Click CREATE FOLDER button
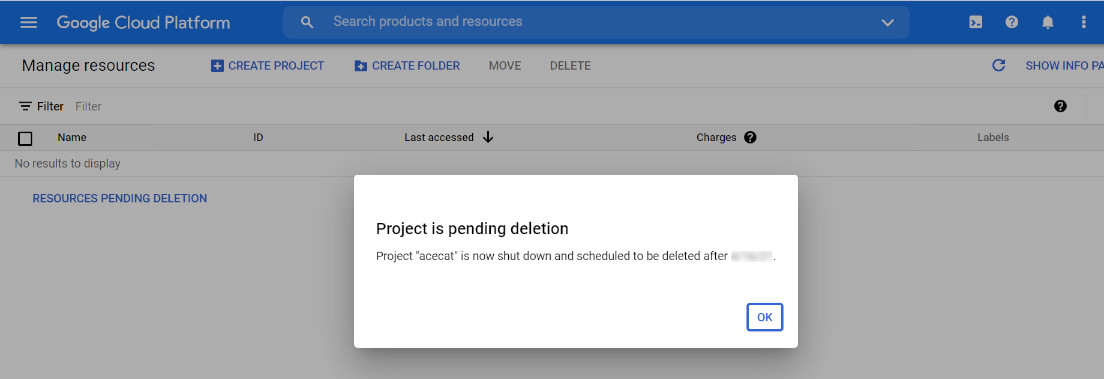 (x=407, y=66)
